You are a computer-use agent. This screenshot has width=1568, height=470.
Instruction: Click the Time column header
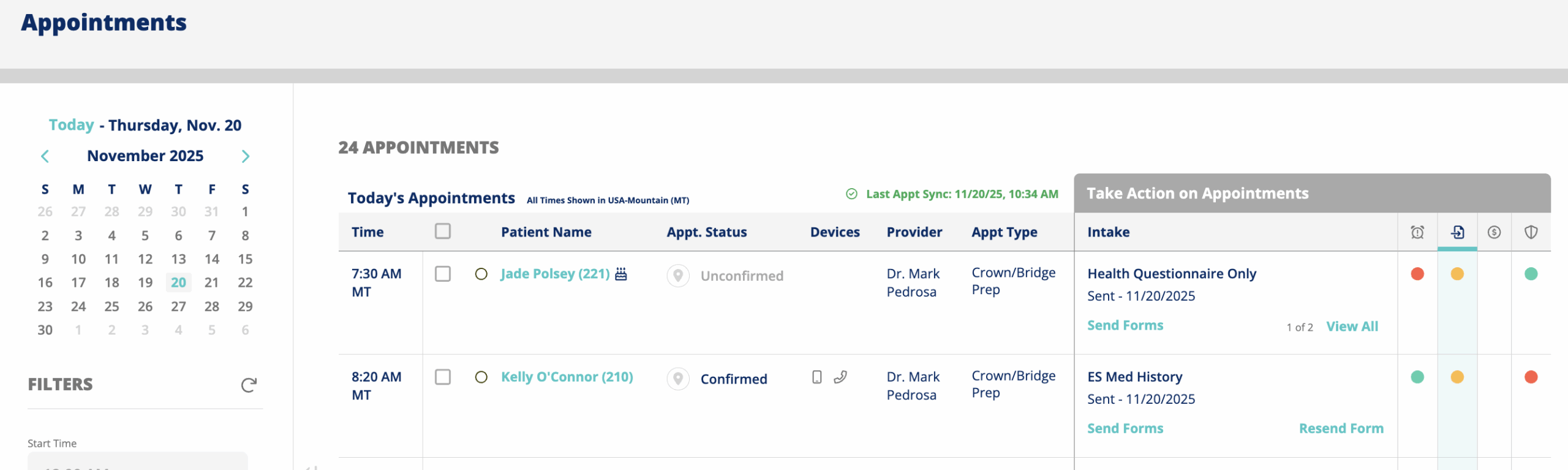tap(367, 232)
